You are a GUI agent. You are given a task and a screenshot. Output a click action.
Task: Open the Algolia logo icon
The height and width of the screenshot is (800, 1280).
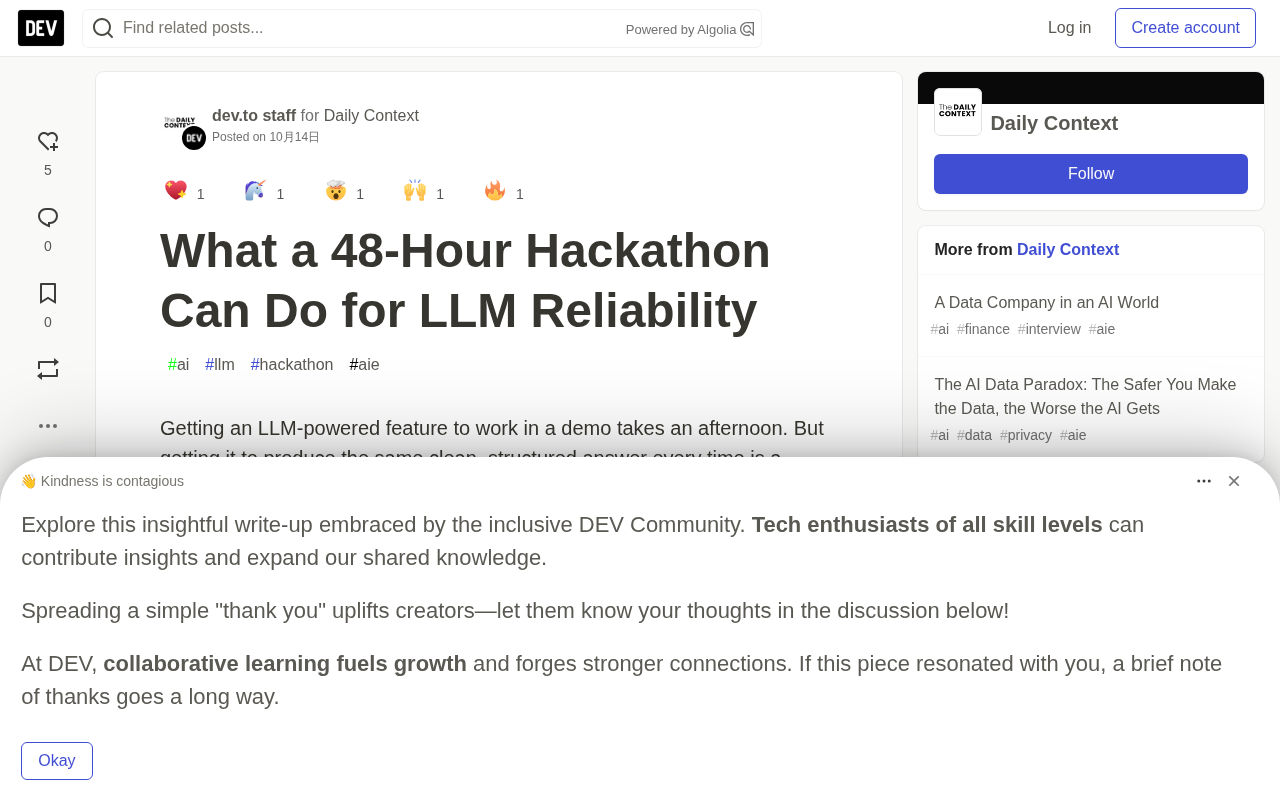click(747, 29)
